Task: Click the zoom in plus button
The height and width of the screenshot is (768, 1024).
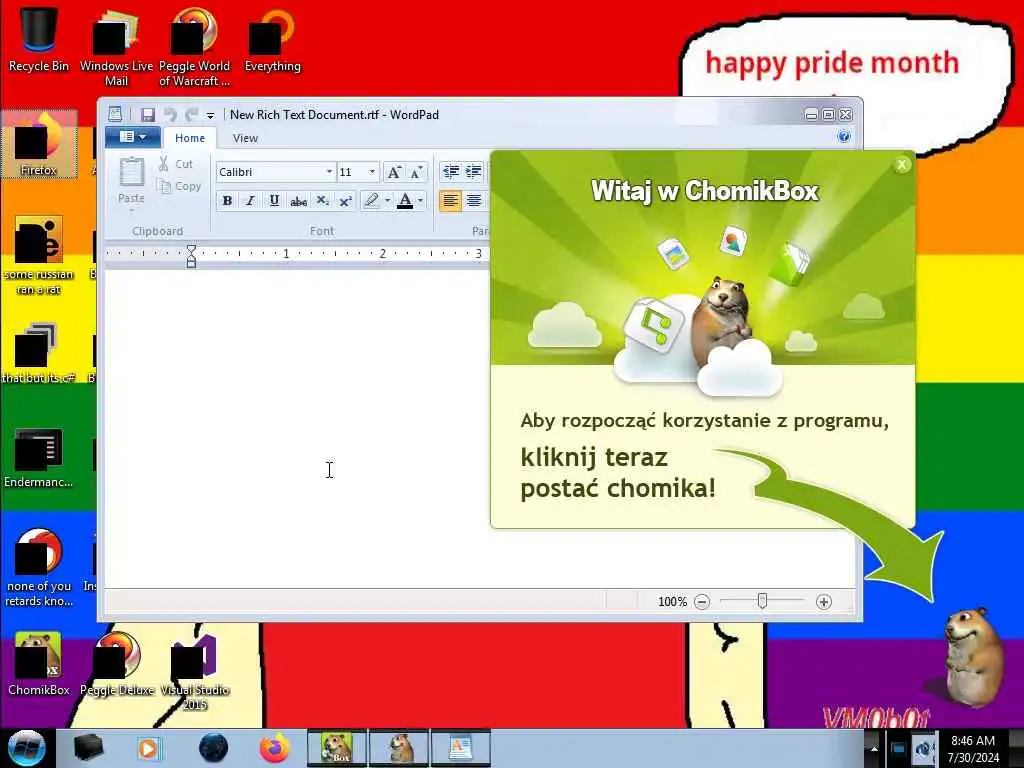Action: click(x=824, y=601)
